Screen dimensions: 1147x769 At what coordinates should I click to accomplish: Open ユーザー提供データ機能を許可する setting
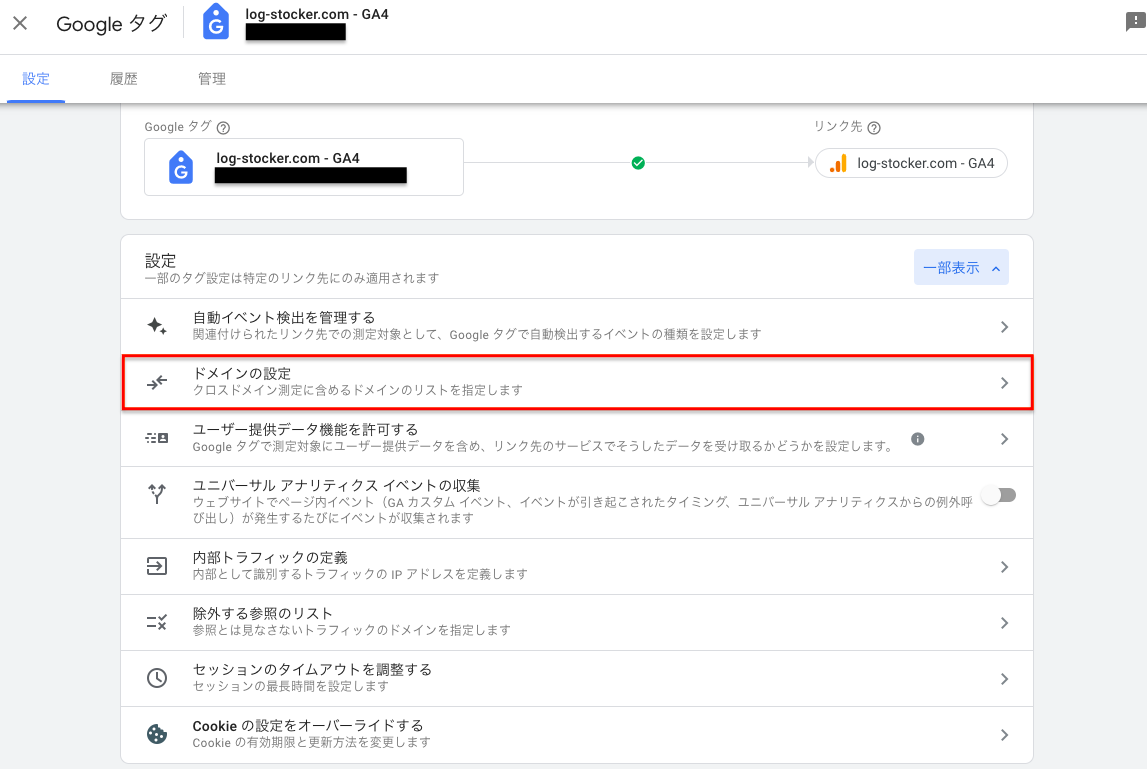click(577, 438)
